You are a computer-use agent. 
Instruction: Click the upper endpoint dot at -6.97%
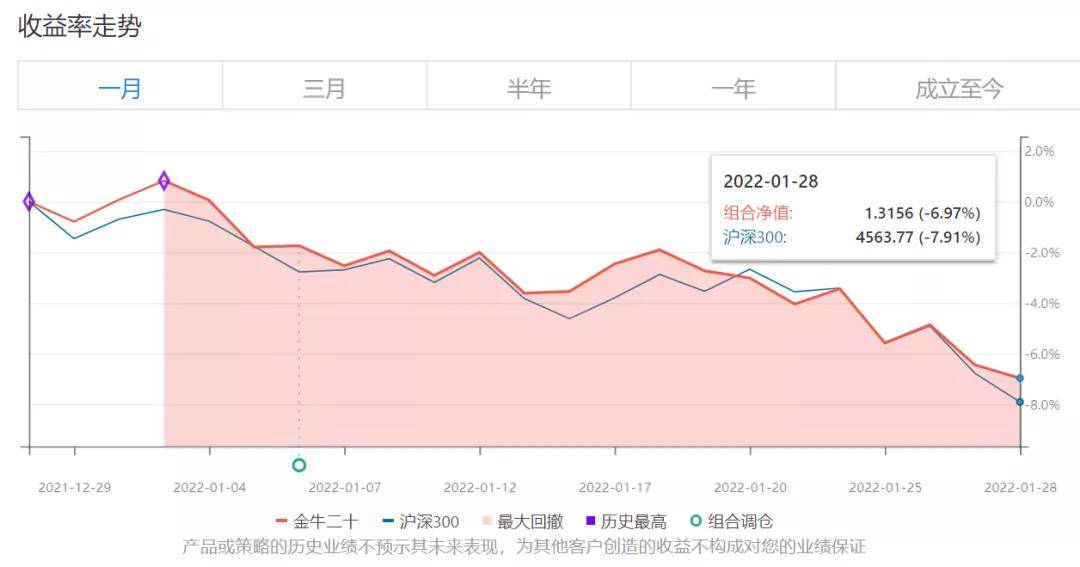click(1019, 378)
